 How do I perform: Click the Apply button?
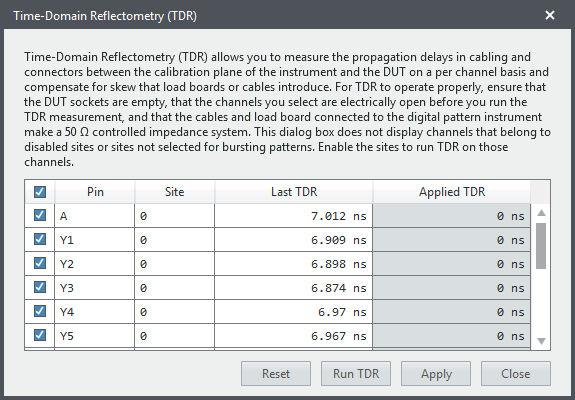(x=436, y=374)
